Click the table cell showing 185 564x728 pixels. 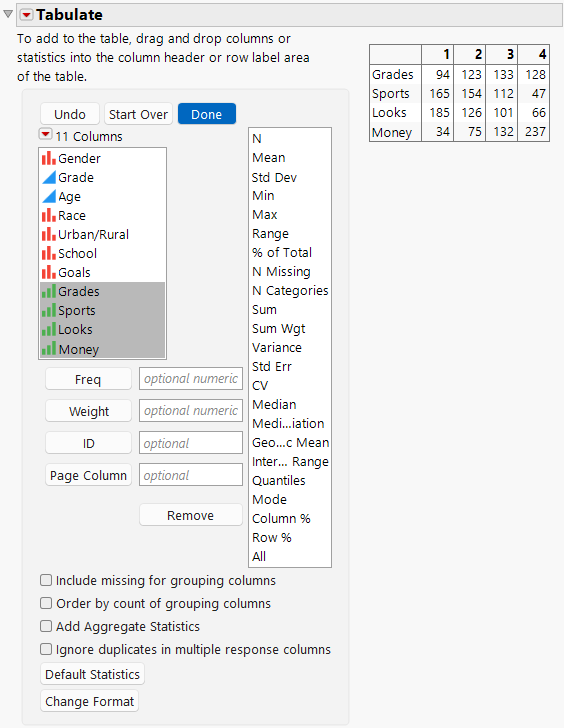click(437, 113)
